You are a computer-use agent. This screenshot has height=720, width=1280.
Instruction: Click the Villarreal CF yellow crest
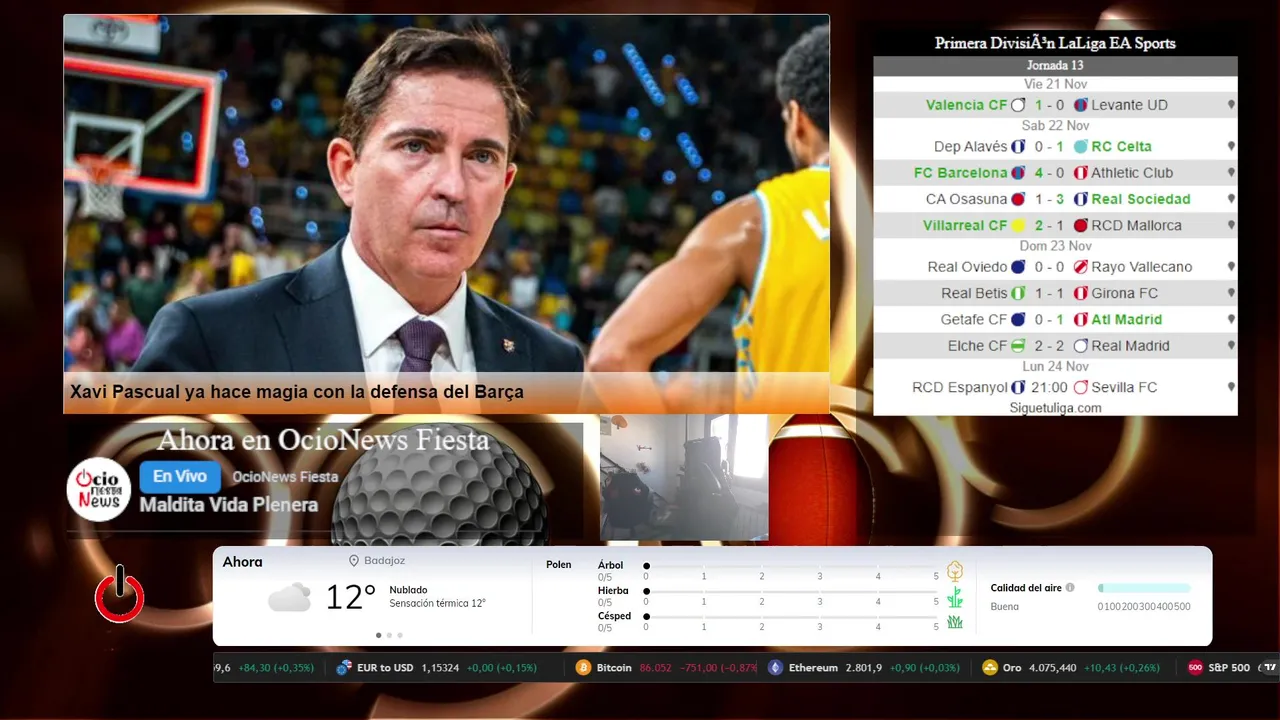click(x=1019, y=226)
